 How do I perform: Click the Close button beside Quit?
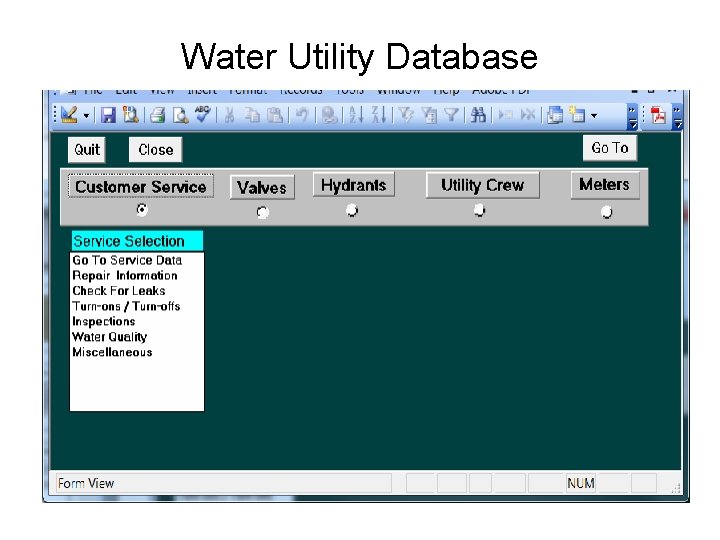pyautogui.click(x=156, y=150)
